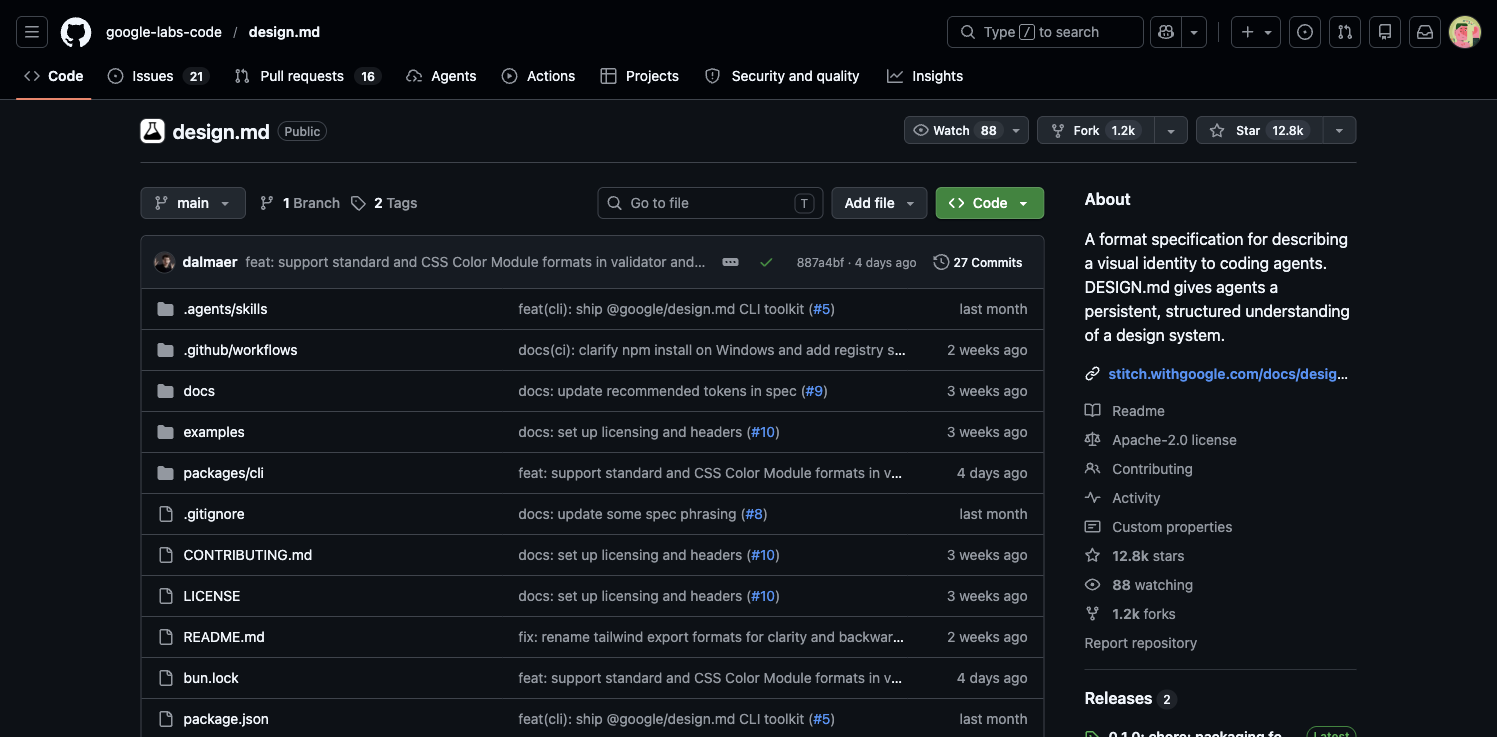Show commit message details ellipsis

click(x=731, y=262)
